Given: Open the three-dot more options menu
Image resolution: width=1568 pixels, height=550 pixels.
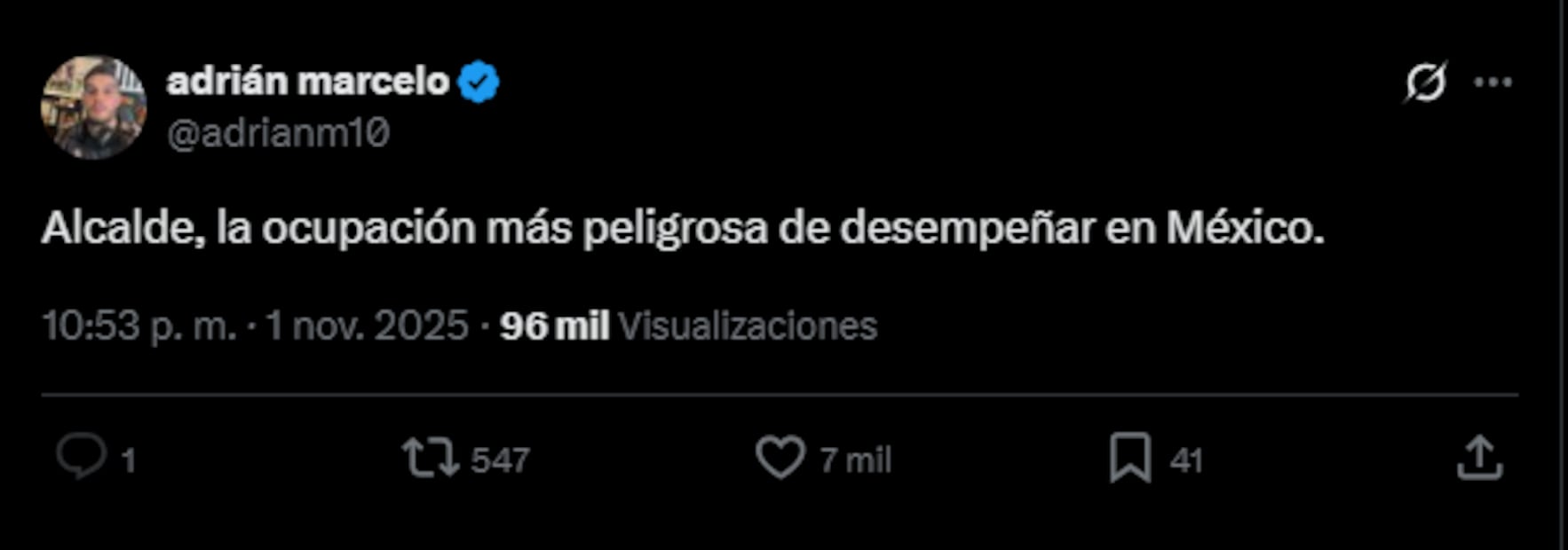Looking at the screenshot, I should (x=1493, y=82).
